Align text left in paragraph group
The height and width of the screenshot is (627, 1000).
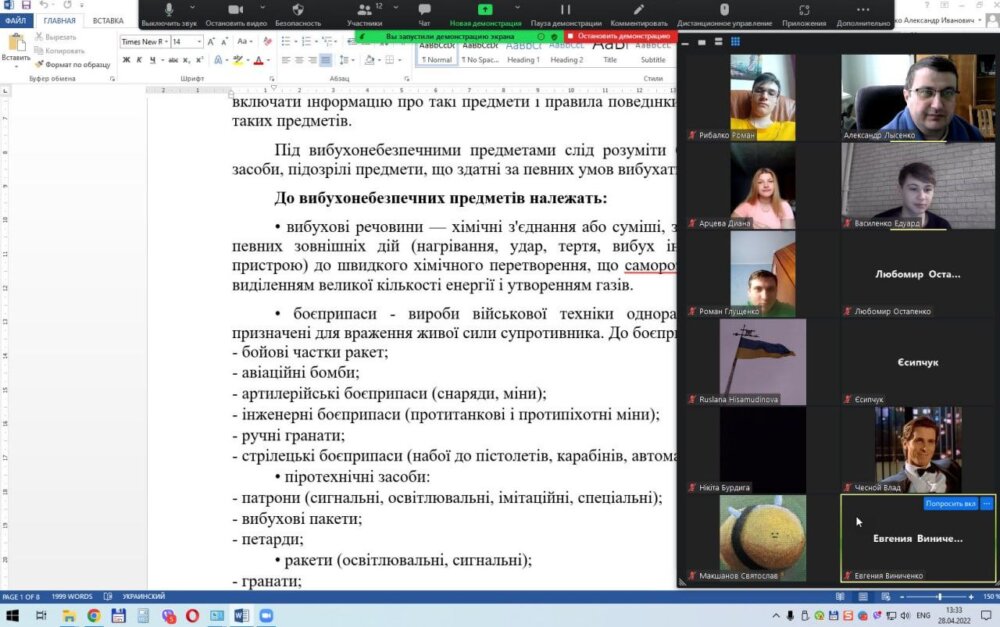(x=286, y=60)
